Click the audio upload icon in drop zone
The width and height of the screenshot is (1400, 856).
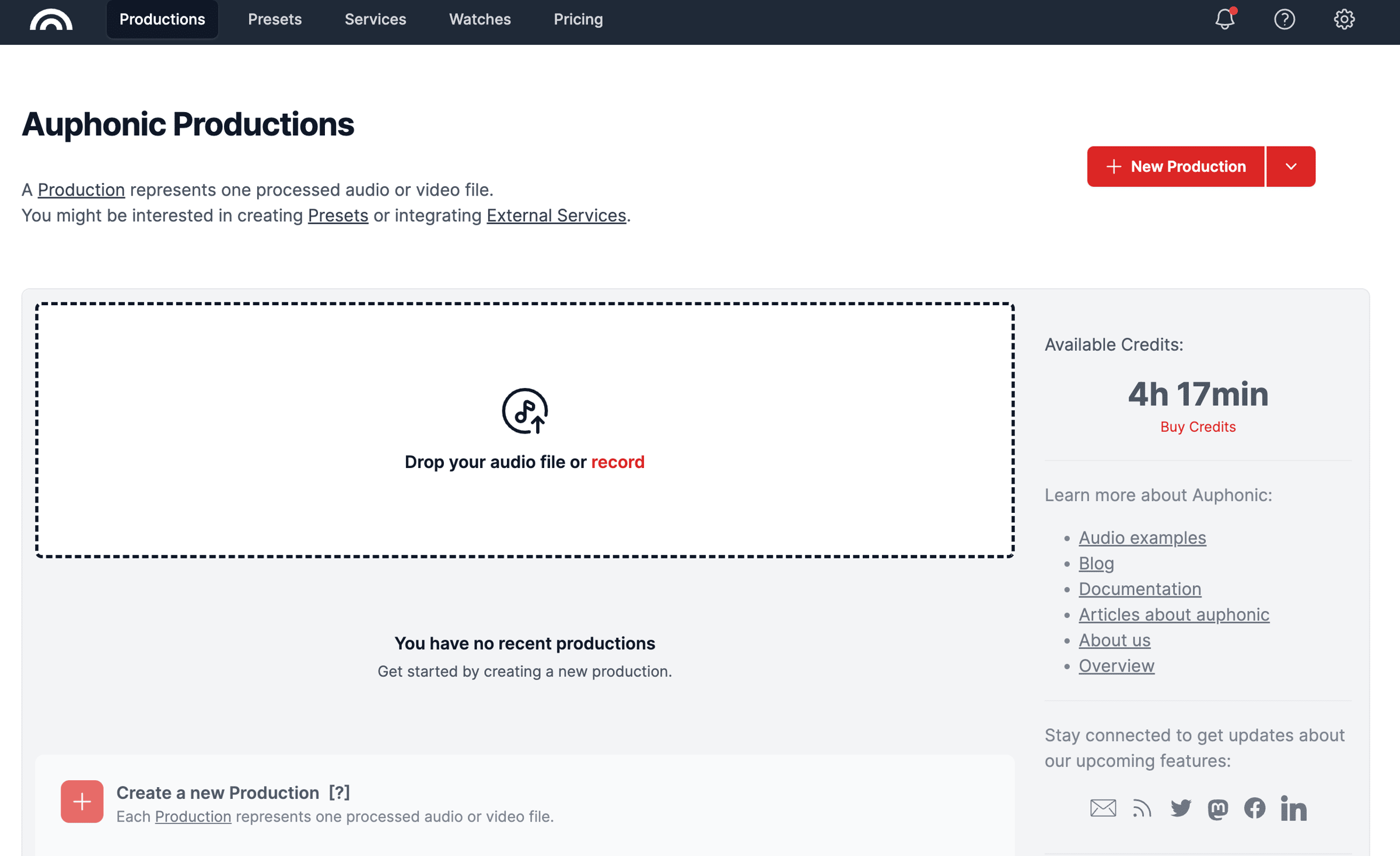tap(525, 411)
